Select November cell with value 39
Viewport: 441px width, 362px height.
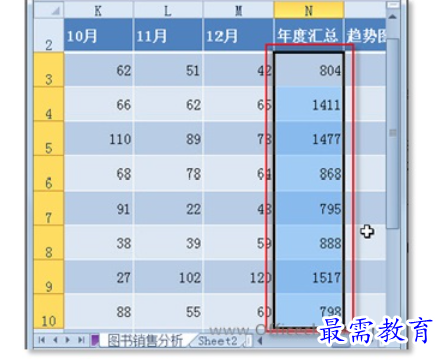[x=168, y=242]
